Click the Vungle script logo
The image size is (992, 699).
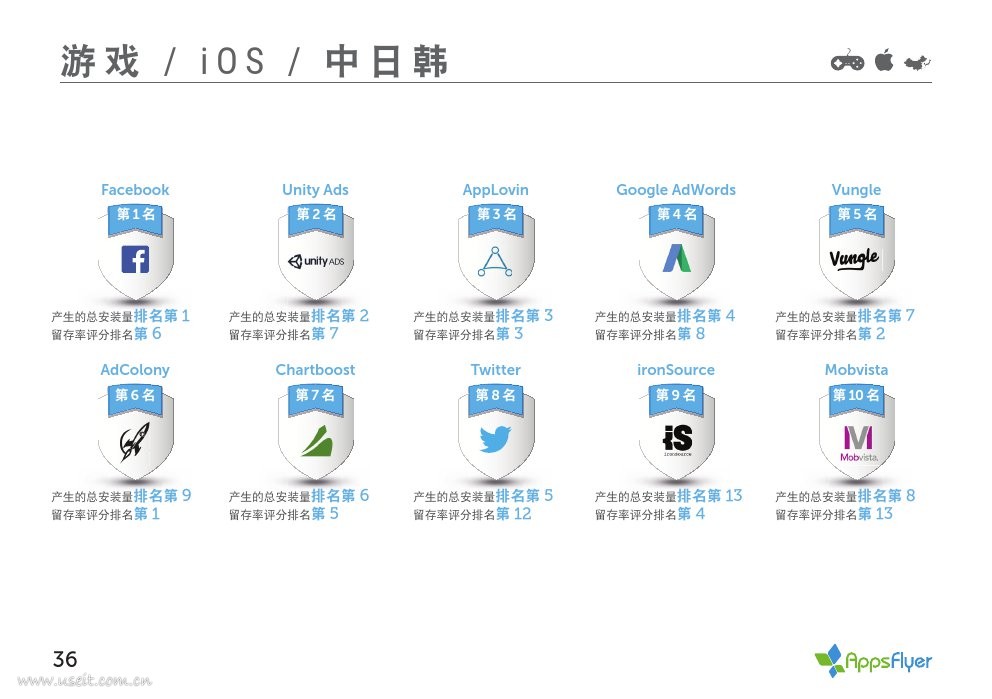click(x=854, y=258)
